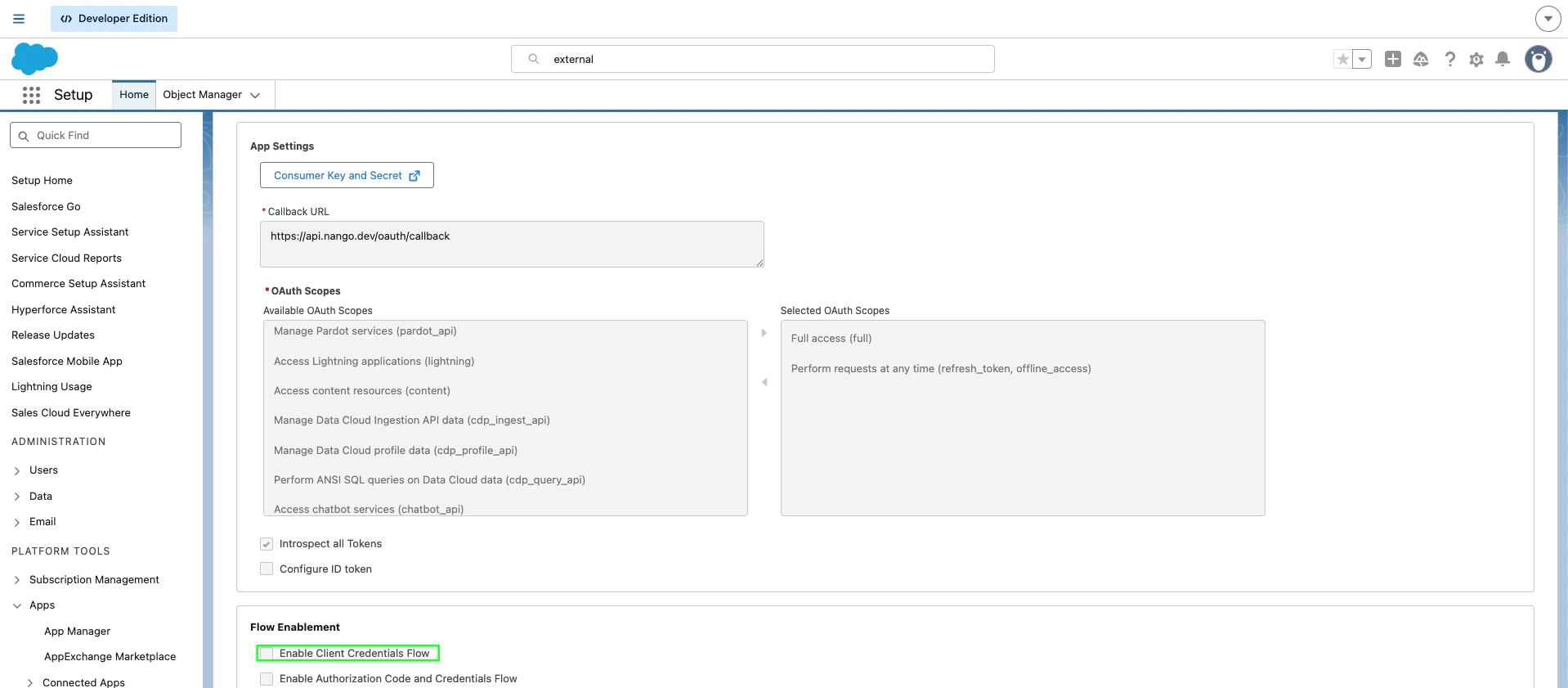
Task: Click the favorites star icon
Action: 1342,59
